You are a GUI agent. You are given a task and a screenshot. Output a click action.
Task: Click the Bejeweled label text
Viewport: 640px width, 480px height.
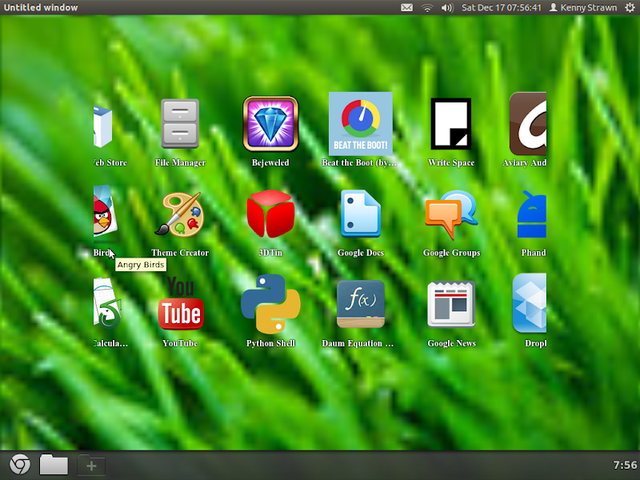tap(271, 163)
